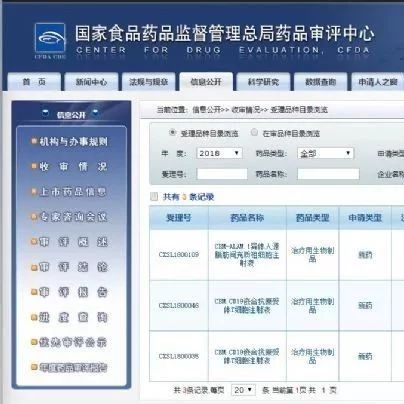Click the CFDA CDE logo icon
This screenshot has width=404, height=404.
point(50,38)
